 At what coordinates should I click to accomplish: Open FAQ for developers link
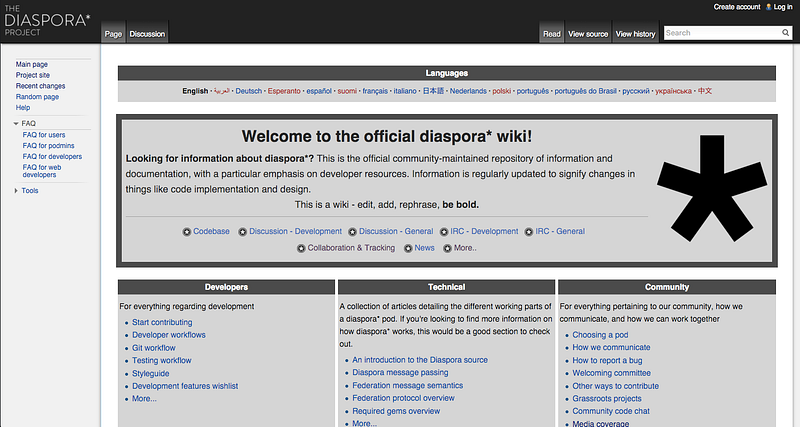[52, 156]
